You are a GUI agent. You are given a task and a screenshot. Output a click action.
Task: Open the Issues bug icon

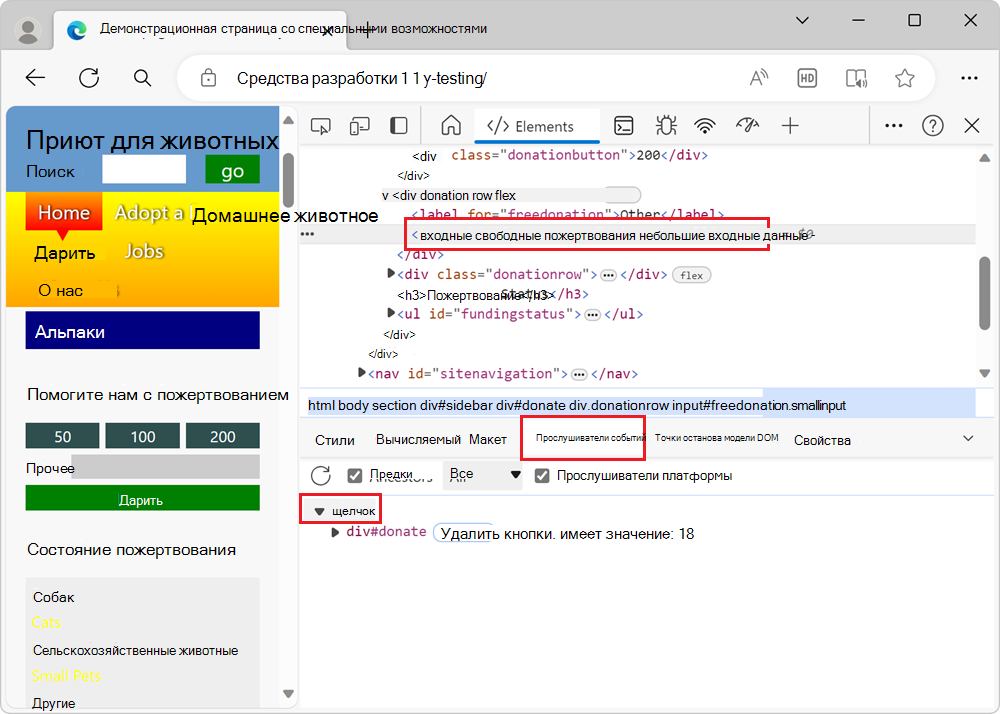coord(664,125)
